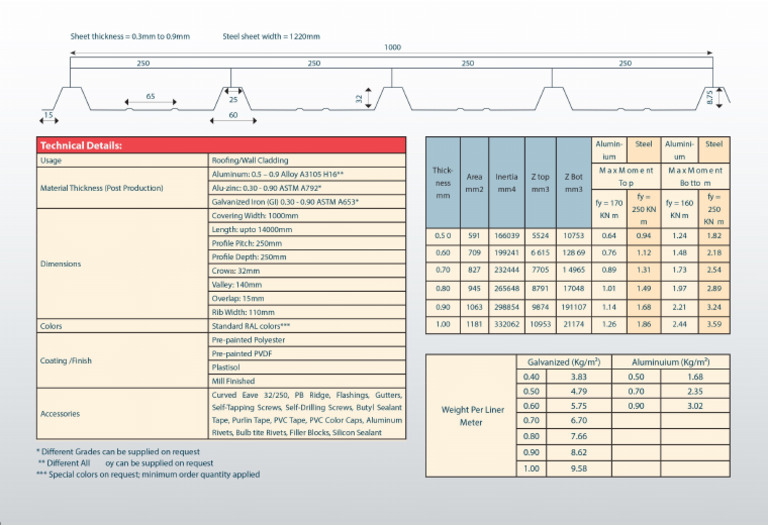Image resolution: width=768 pixels, height=525 pixels.
Task: Click the 'Technical Details:' red header
Action: point(221,145)
